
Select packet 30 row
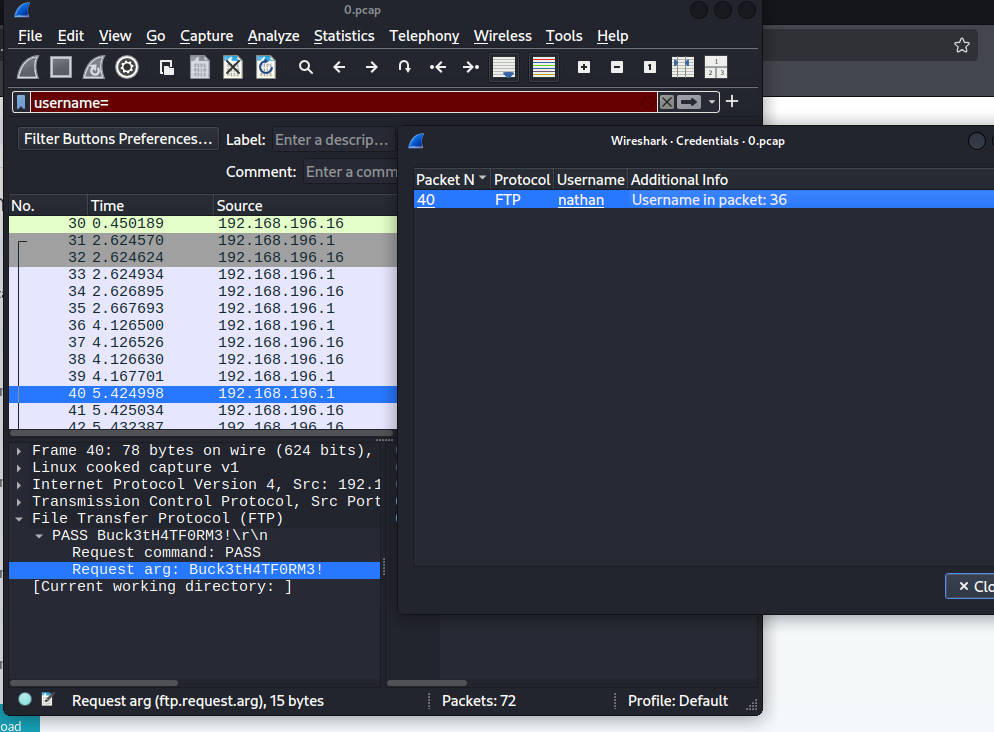coord(203,224)
